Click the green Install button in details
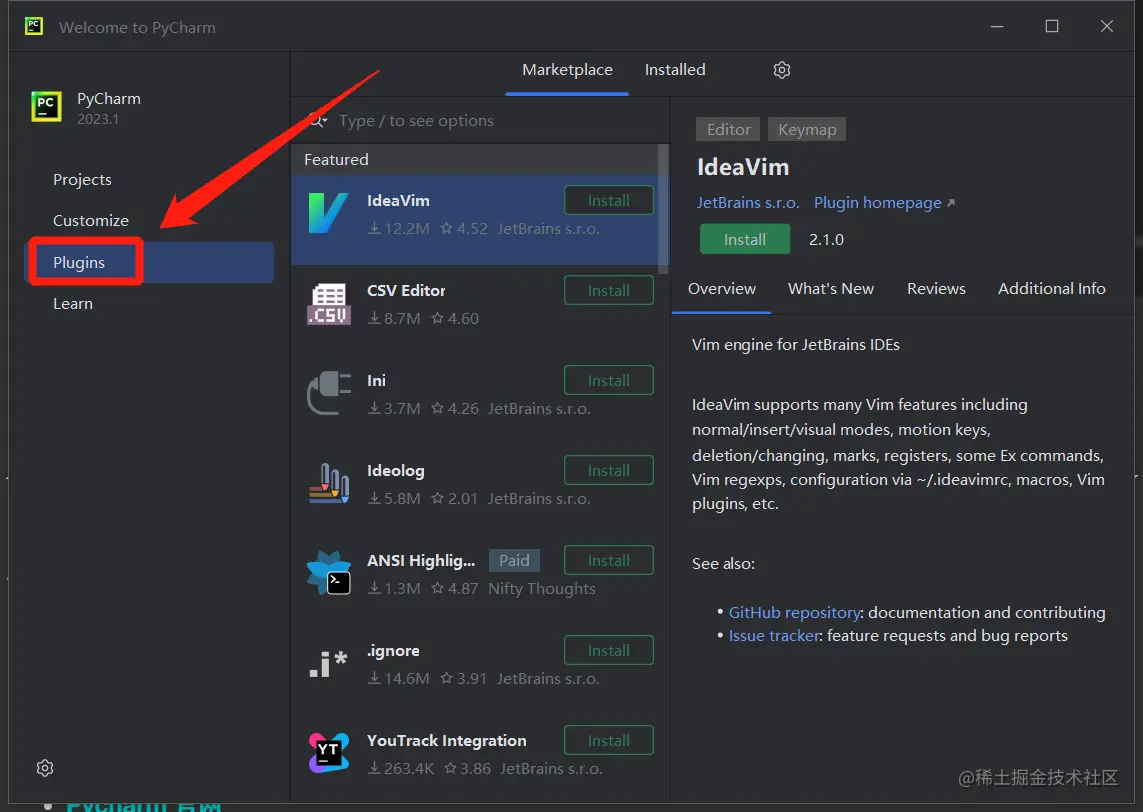1143x812 pixels. coord(744,239)
